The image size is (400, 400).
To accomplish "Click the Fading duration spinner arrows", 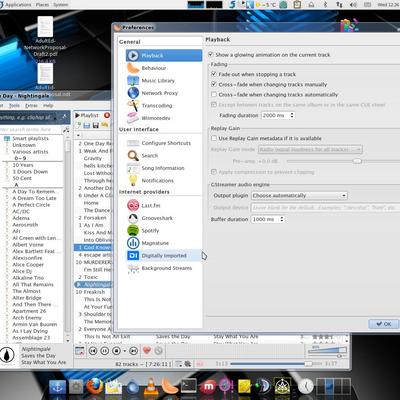I will click(292, 115).
